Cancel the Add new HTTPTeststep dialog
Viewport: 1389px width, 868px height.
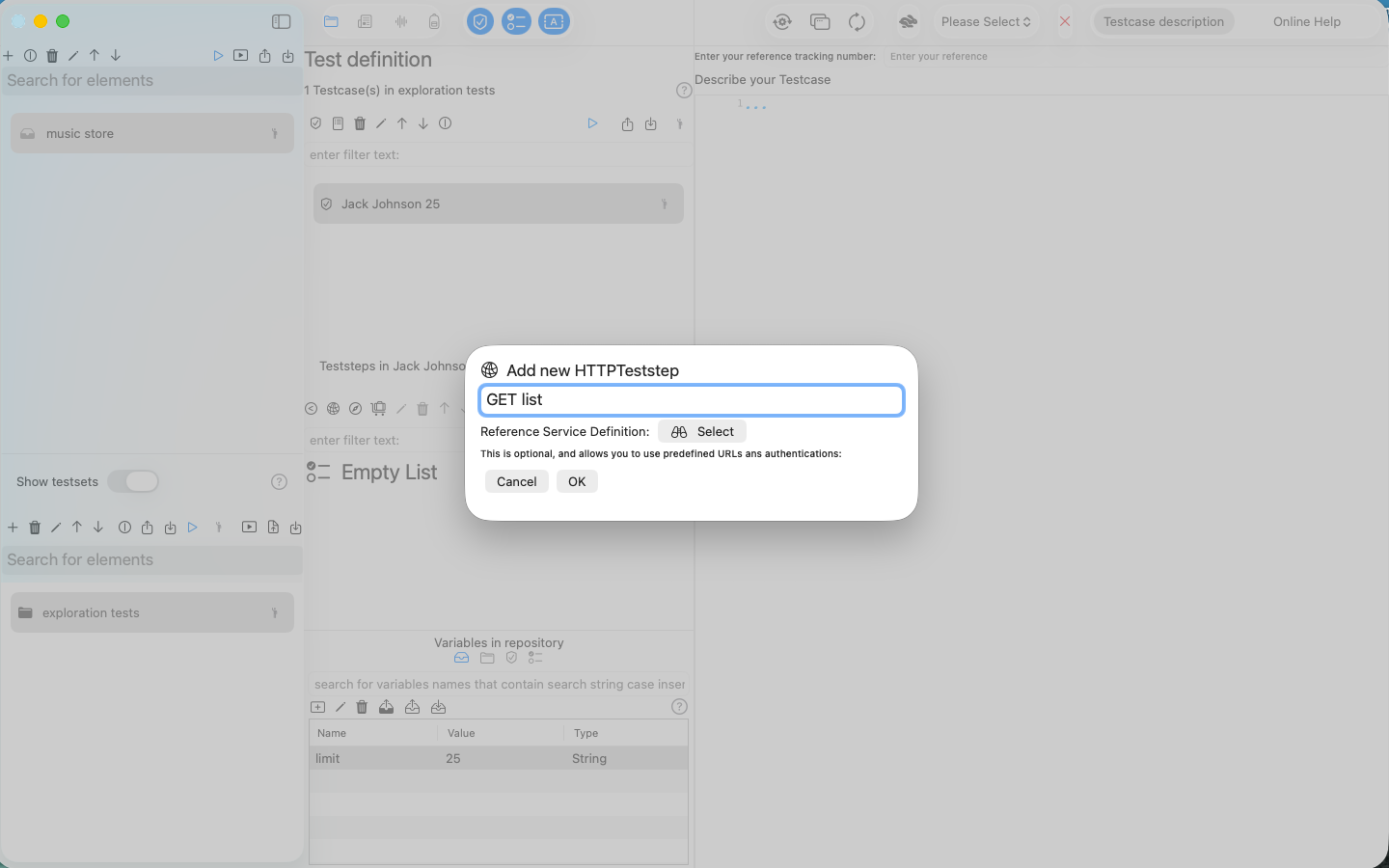(x=516, y=480)
